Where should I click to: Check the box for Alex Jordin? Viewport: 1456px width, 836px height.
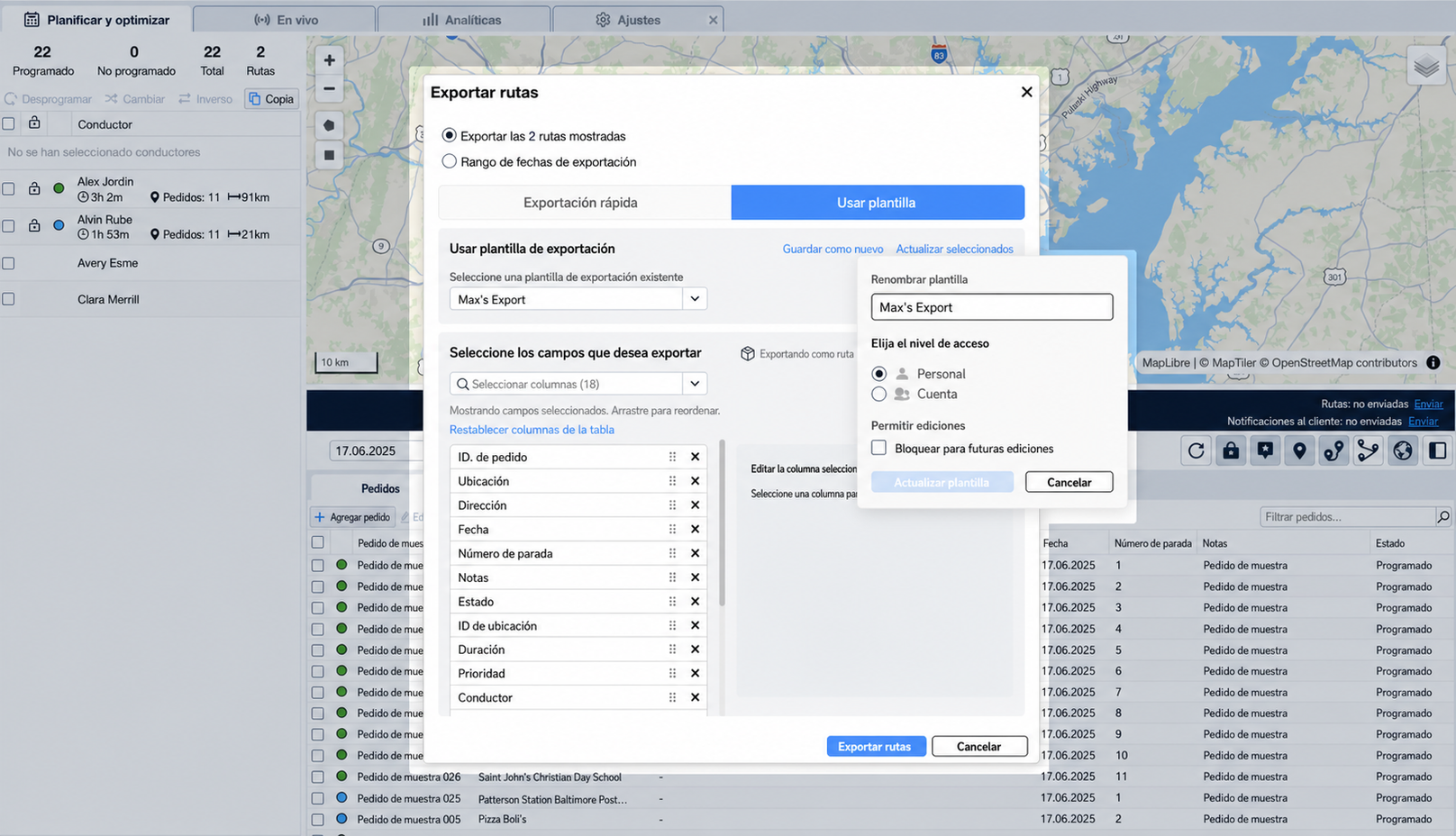[x=8, y=188]
